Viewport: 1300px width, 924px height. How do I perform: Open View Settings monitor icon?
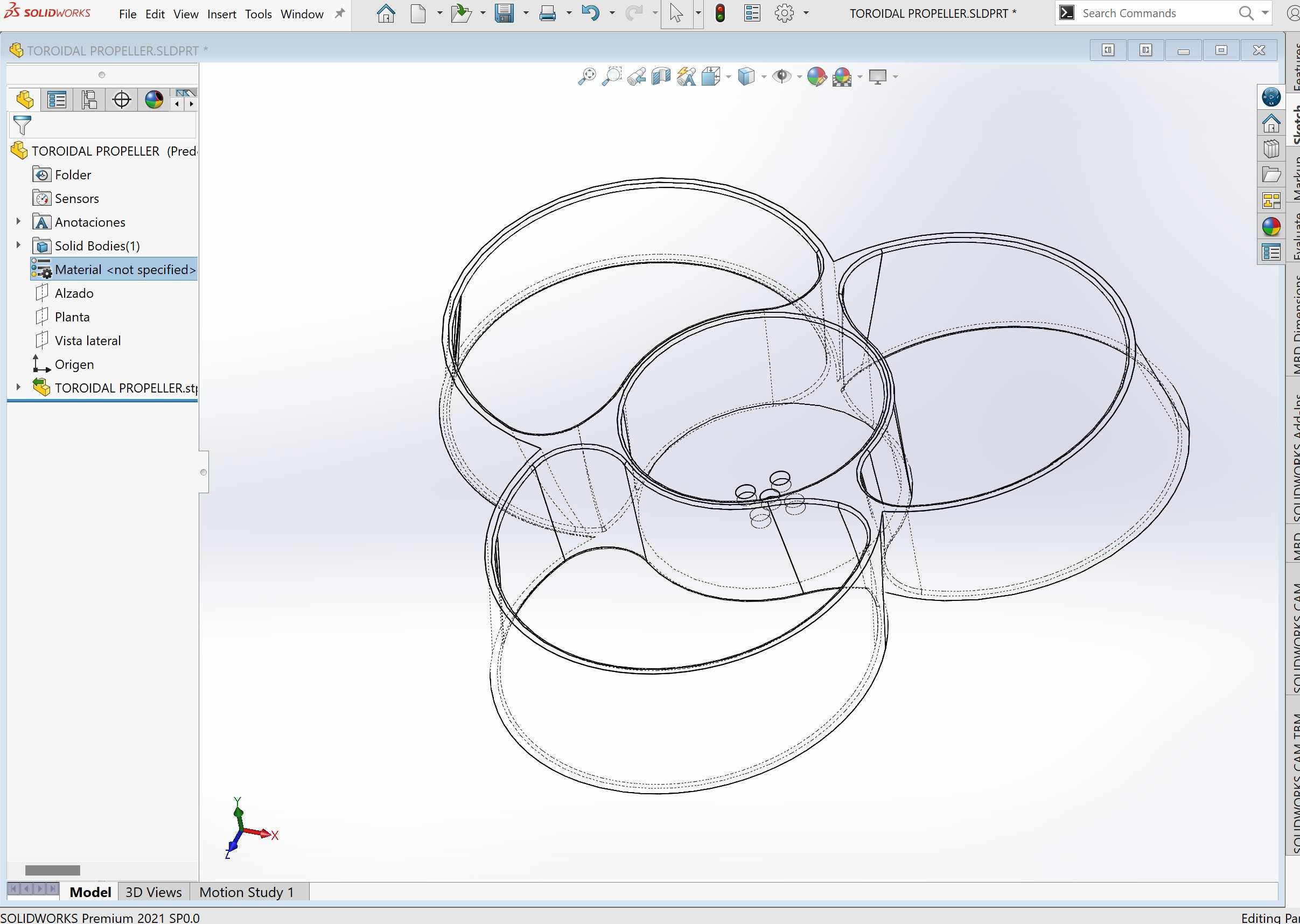coord(877,76)
